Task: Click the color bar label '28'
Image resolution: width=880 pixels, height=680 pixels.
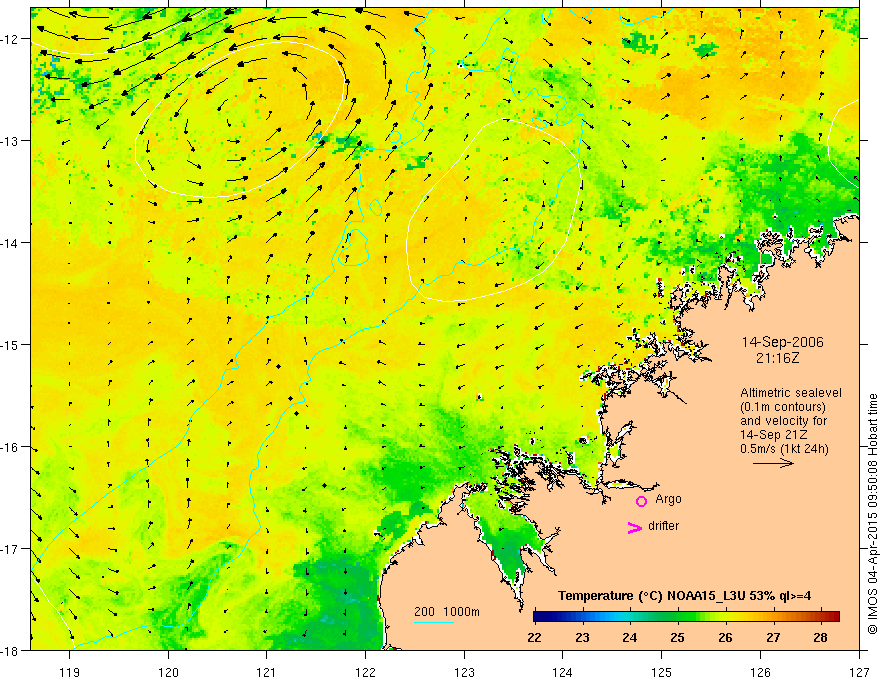Action: (x=821, y=638)
